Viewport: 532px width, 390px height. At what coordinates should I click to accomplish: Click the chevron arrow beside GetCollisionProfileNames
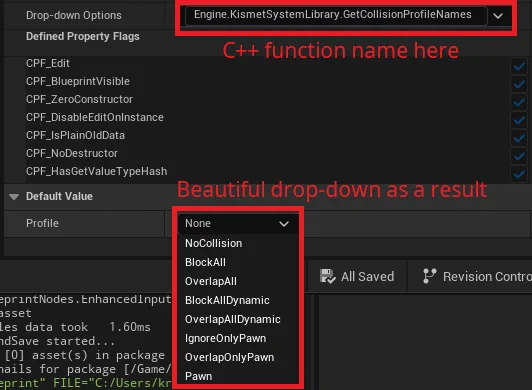coord(498,16)
